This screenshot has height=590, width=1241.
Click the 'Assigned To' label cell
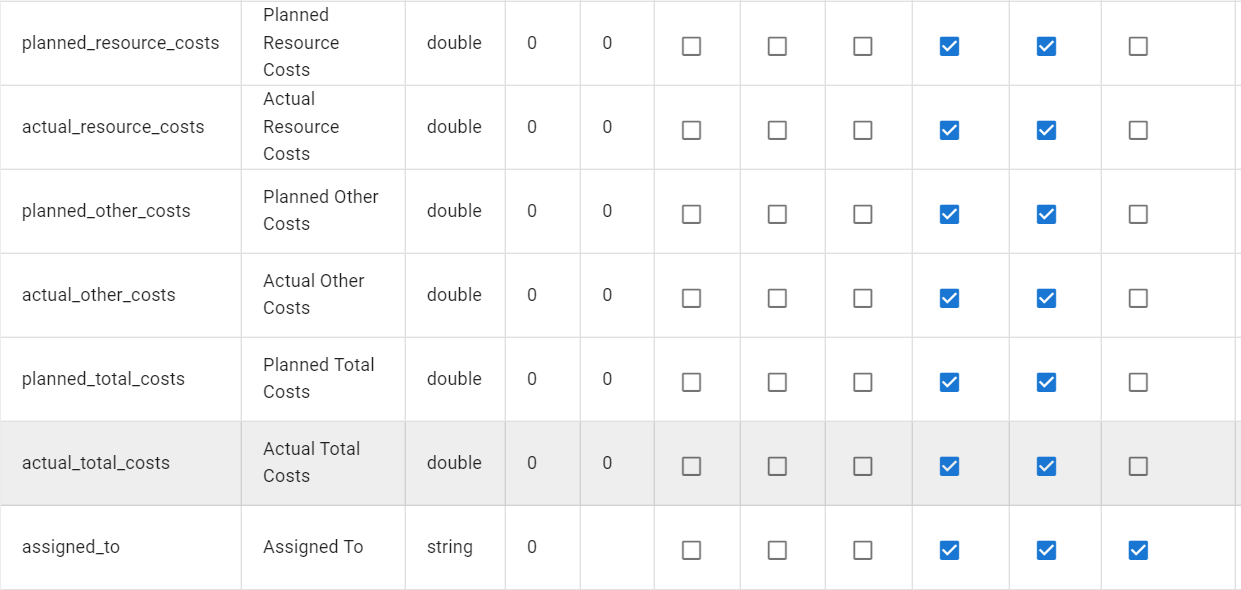click(313, 547)
